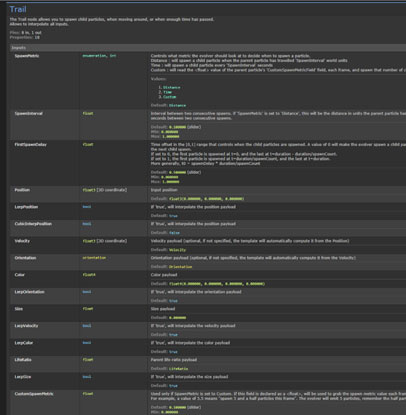
Task: Click the 'Default: false' value of CubicInterpPosition
Action: pyautogui.click(x=165, y=233)
